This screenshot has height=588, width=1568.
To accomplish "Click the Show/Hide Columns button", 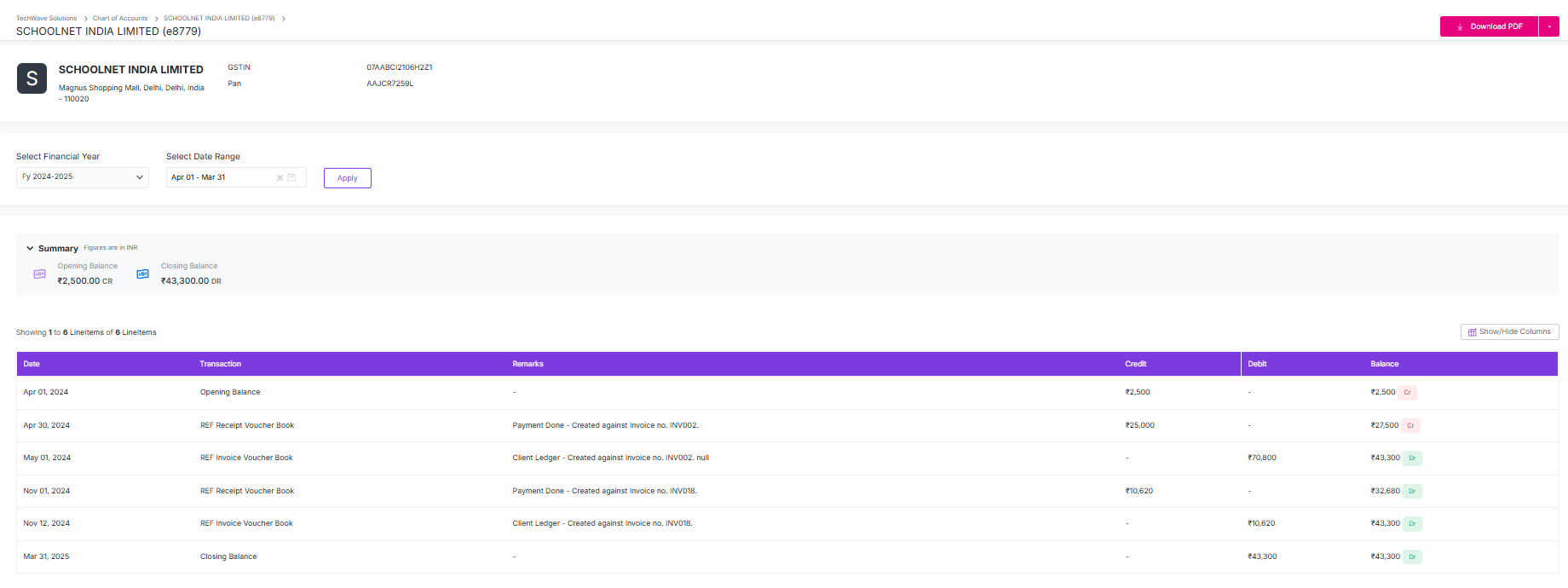I will [x=1509, y=331].
